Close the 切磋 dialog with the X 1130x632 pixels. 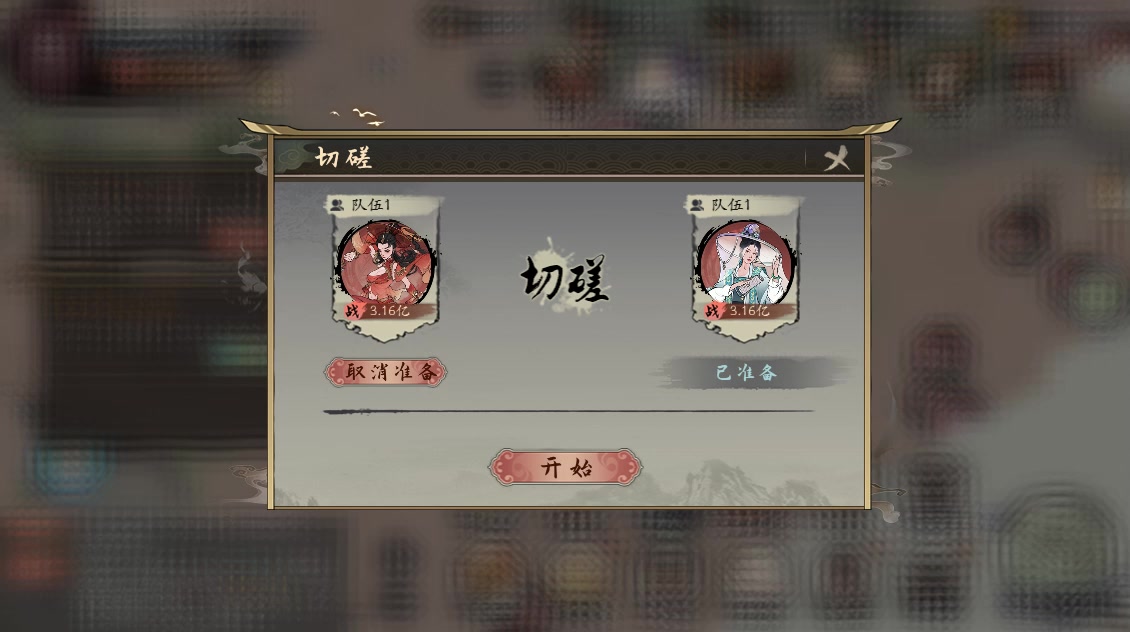(x=837, y=159)
